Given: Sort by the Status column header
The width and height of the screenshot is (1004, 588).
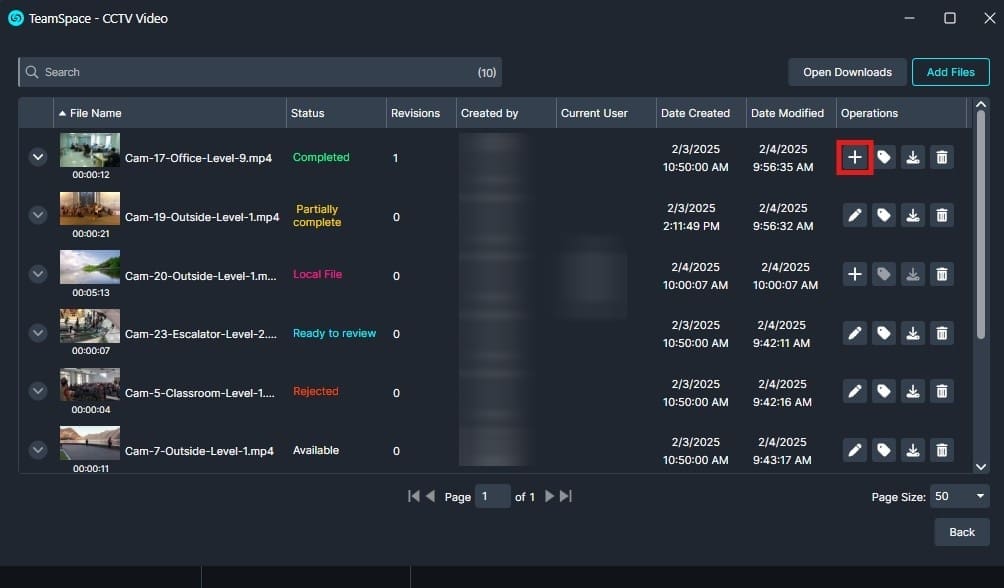Looking at the screenshot, I should click(x=308, y=113).
